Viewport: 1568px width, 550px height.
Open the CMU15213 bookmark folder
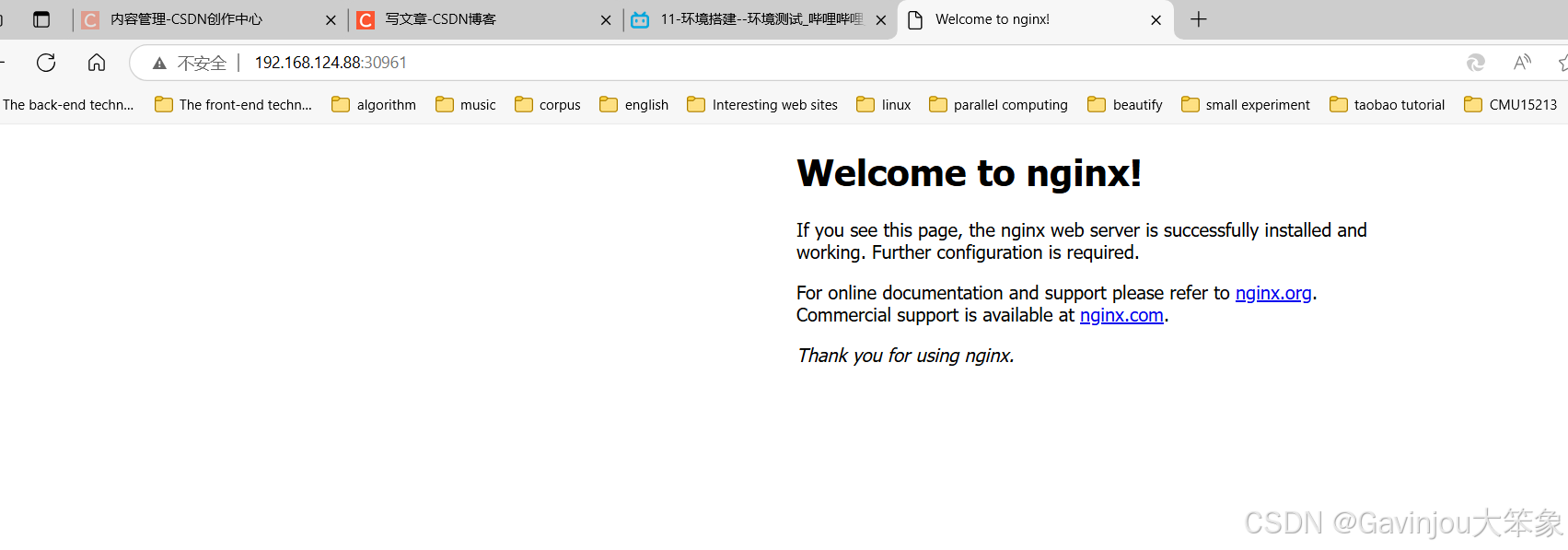pos(1511,105)
